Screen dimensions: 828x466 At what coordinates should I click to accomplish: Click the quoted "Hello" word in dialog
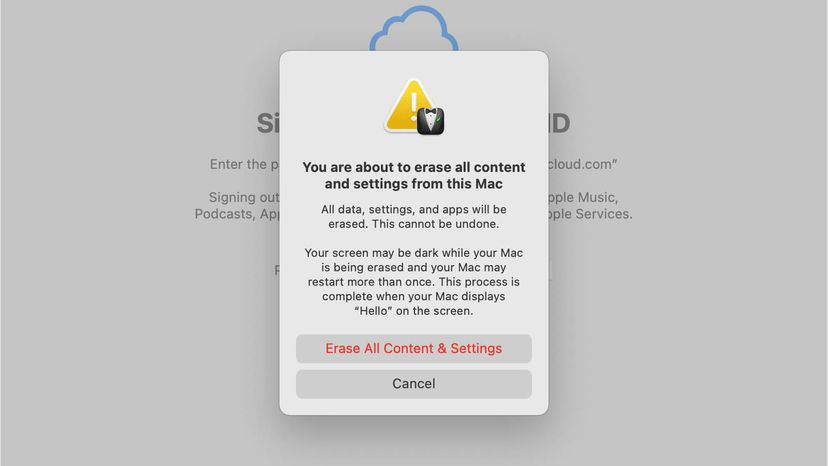(373, 311)
